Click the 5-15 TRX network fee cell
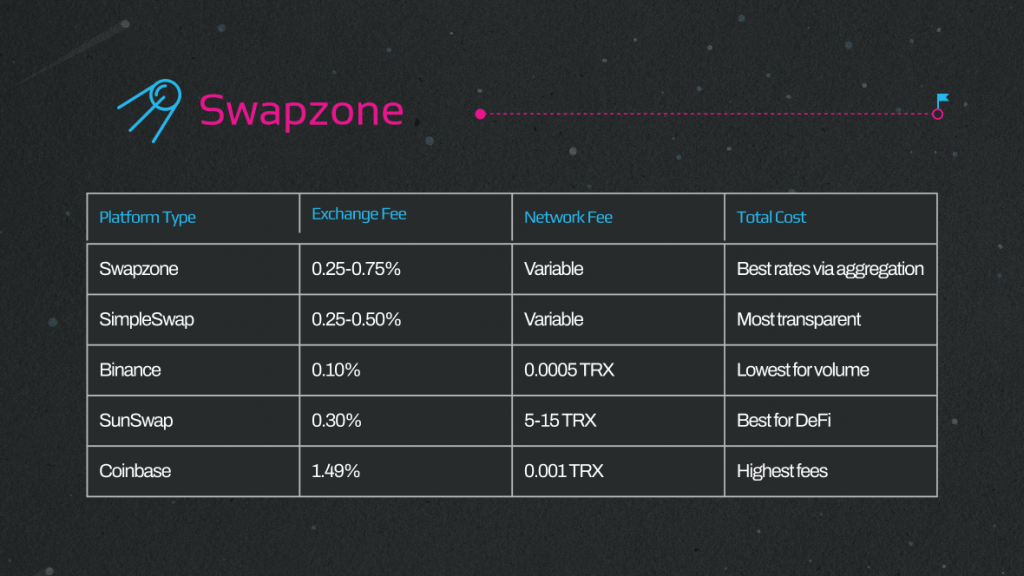1024x576 pixels. (x=618, y=421)
